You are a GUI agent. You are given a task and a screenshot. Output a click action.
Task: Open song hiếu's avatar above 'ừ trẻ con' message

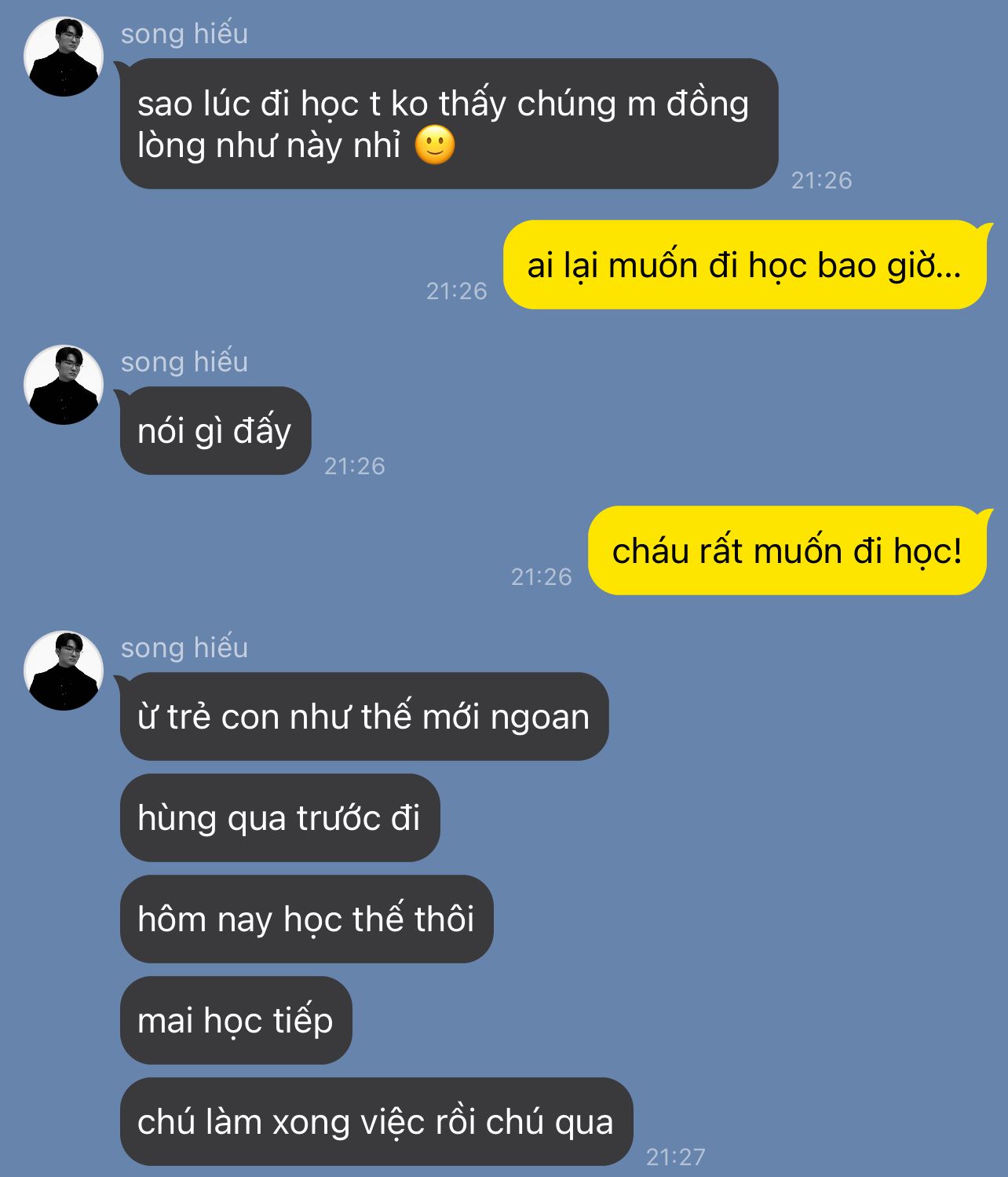(64, 671)
